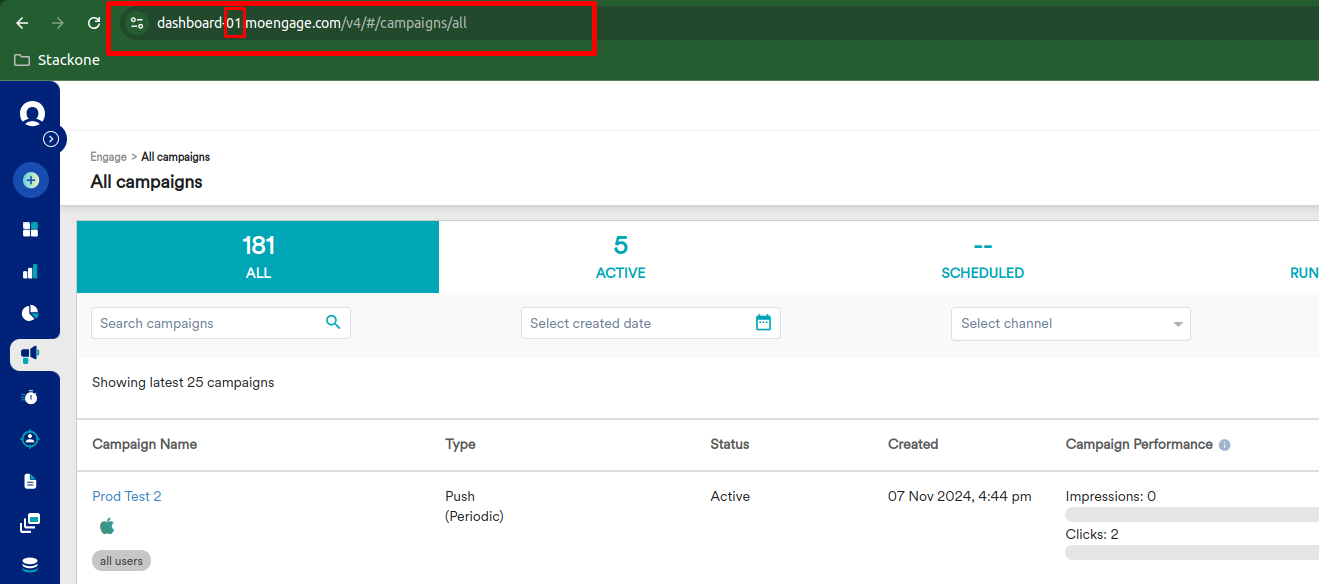Click the Select channel dropdown arrow
The image size is (1319, 584).
[1178, 324]
